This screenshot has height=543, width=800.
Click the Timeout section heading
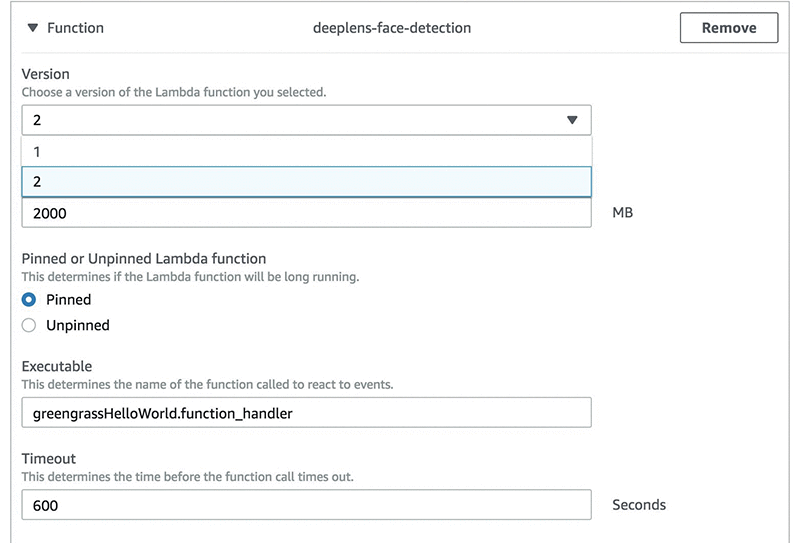point(49,459)
